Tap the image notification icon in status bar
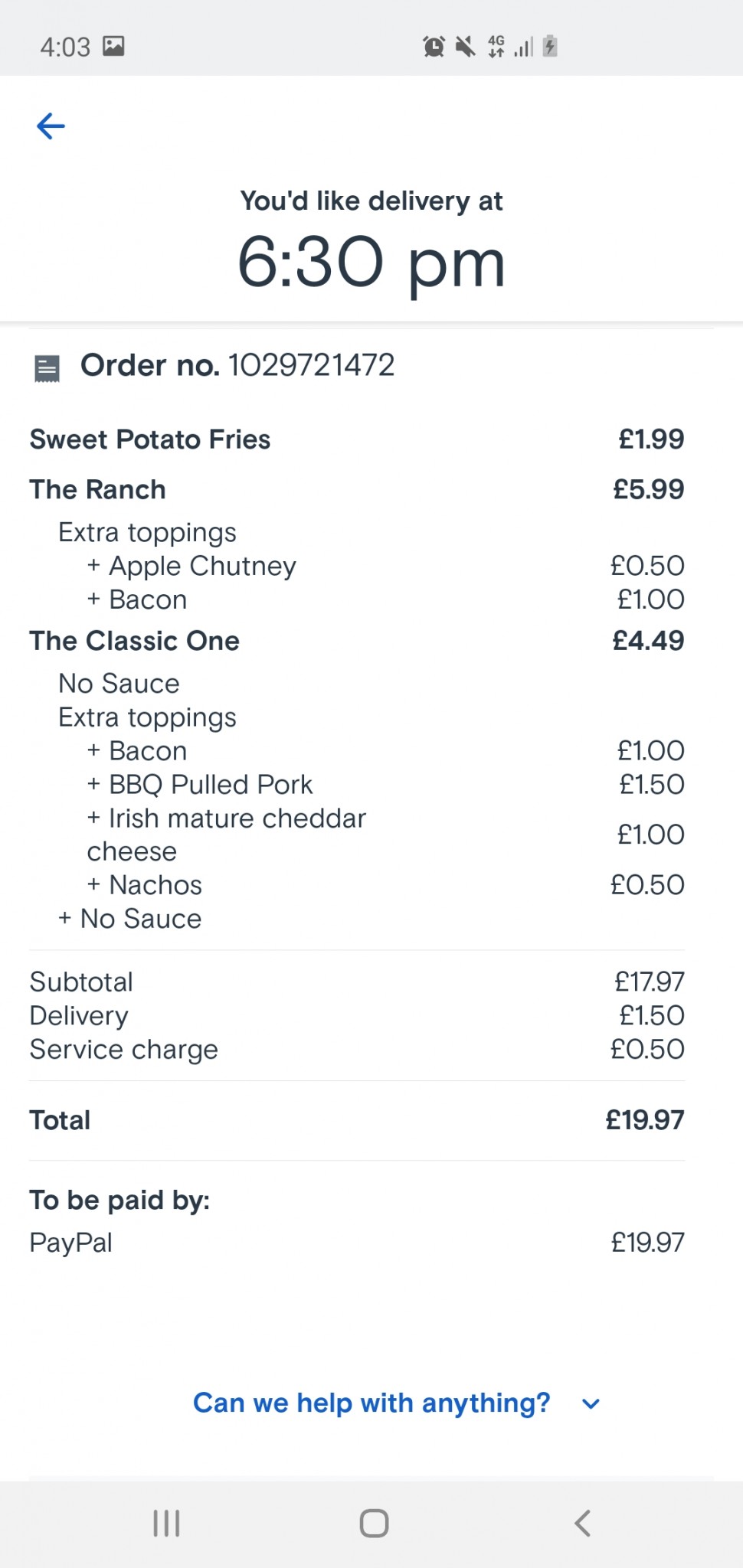The width and height of the screenshot is (743, 1568). (x=114, y=47)
